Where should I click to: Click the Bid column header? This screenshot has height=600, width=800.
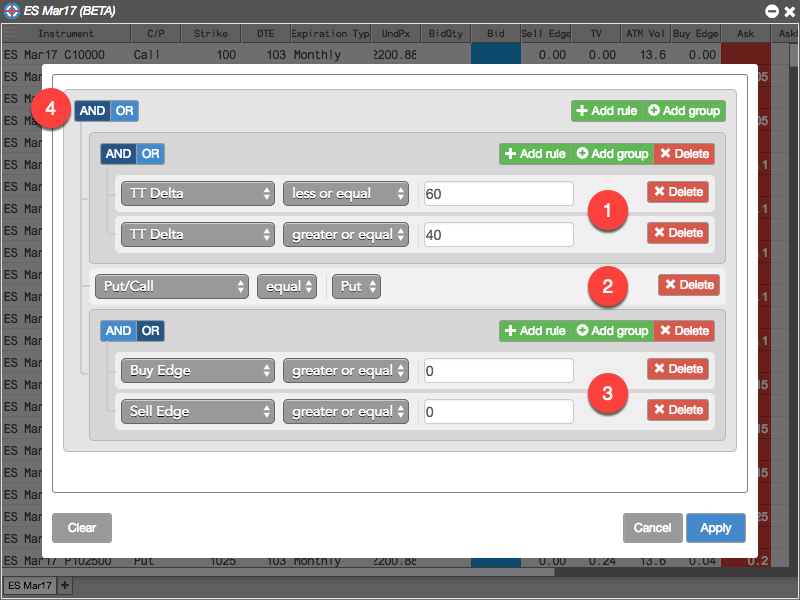click(495, 34)
